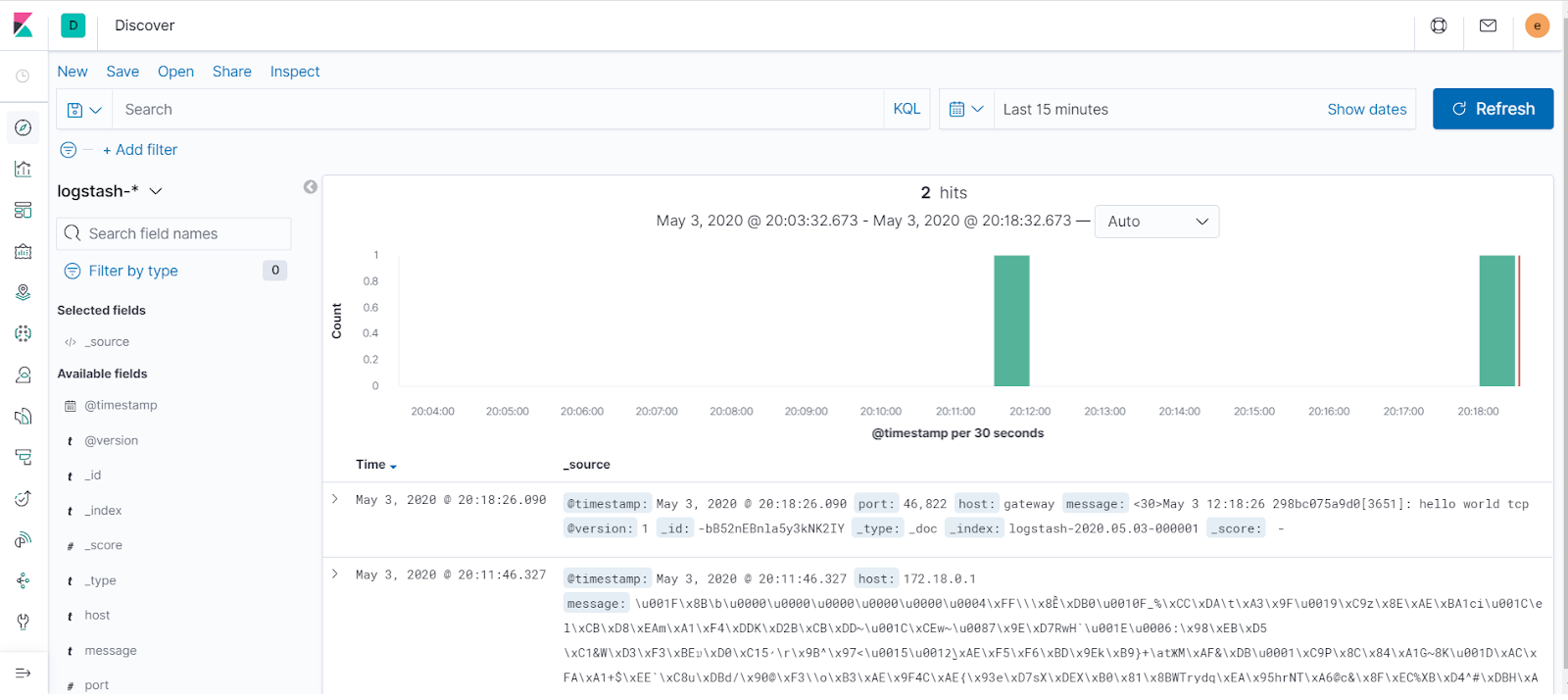Screen dimensions: 1568x700
Task: Click the Refresh button
Action: point(1493,109)
